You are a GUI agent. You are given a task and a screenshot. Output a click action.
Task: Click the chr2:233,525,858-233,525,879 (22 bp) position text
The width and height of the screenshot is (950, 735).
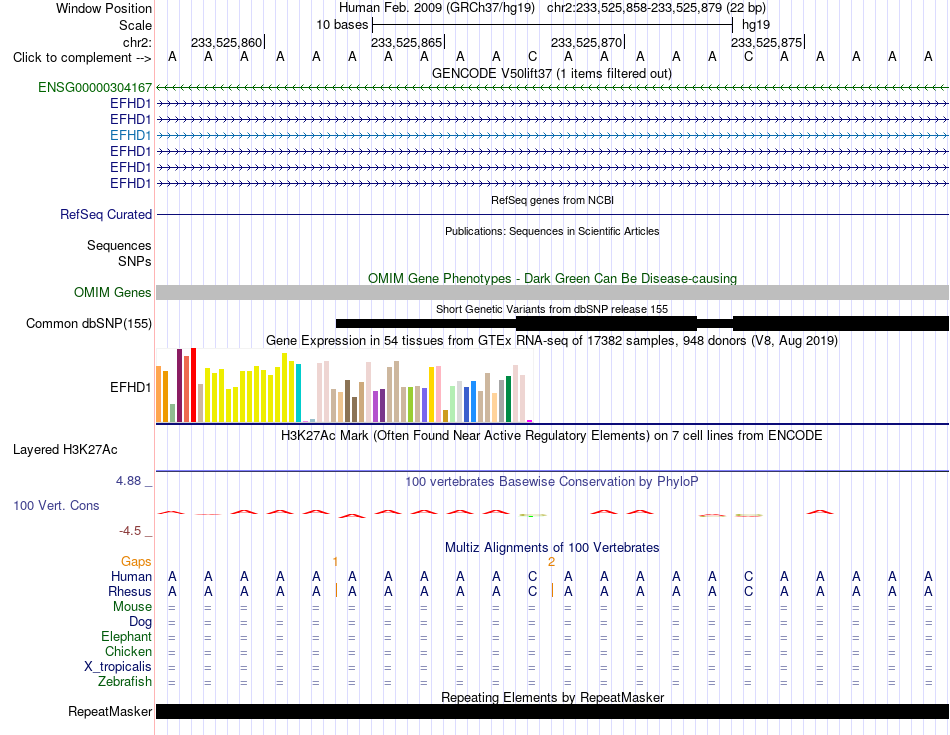pyautogui.click(x=656, y=8)
